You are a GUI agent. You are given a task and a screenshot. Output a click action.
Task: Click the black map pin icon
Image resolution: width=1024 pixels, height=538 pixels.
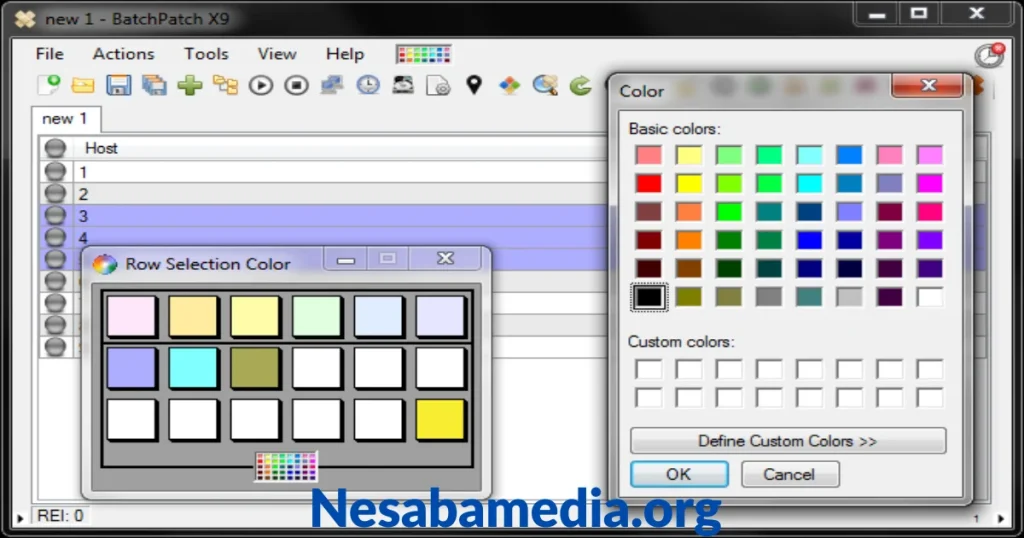(x=474, y=85)
